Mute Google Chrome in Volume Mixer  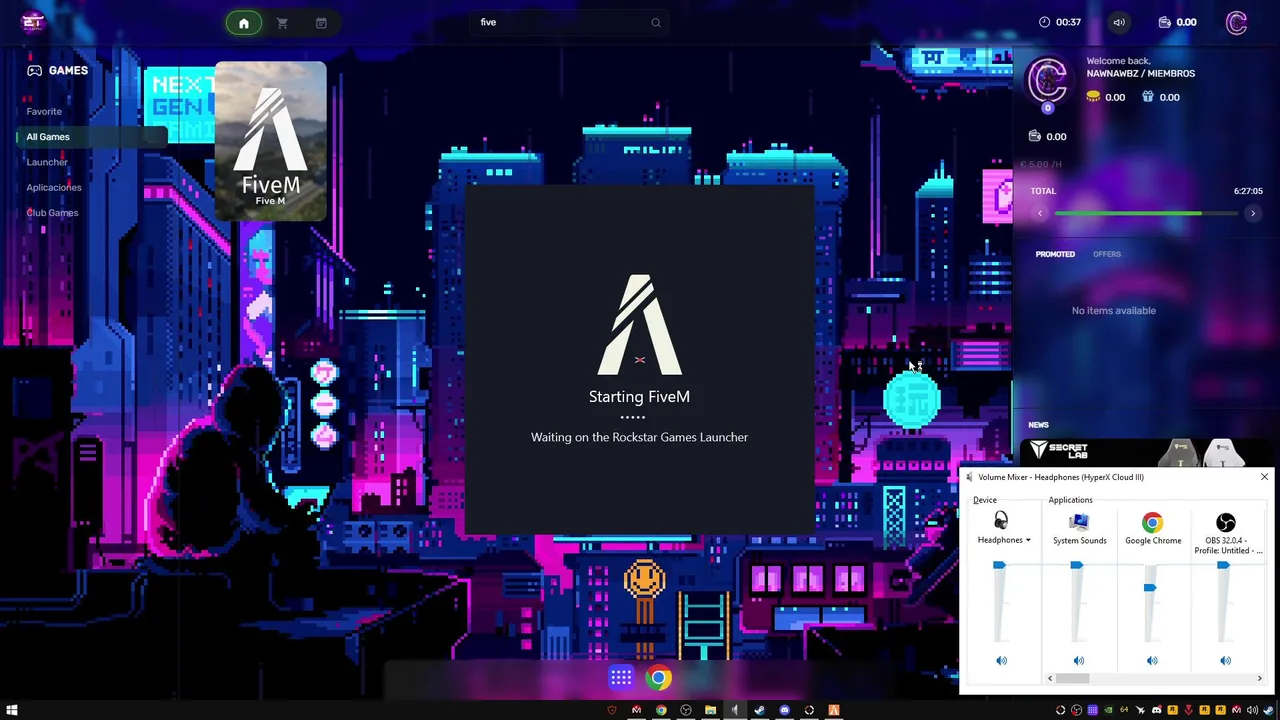pyautogui.click(x=1152, y=660)
